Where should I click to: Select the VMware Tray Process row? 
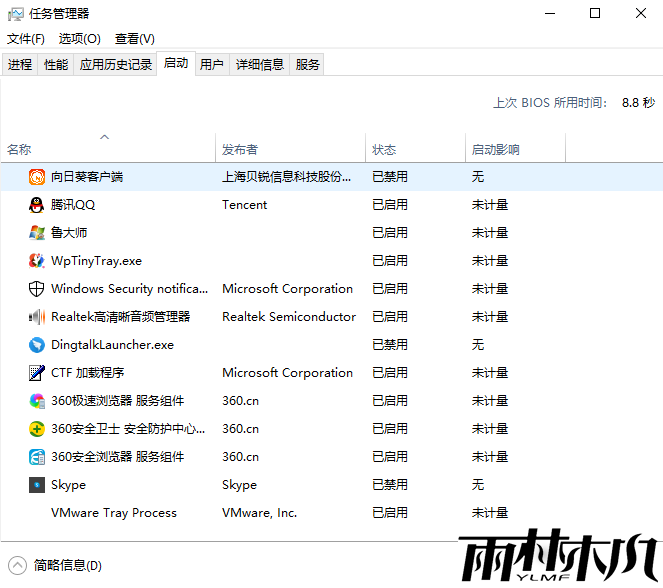point(113,513)
